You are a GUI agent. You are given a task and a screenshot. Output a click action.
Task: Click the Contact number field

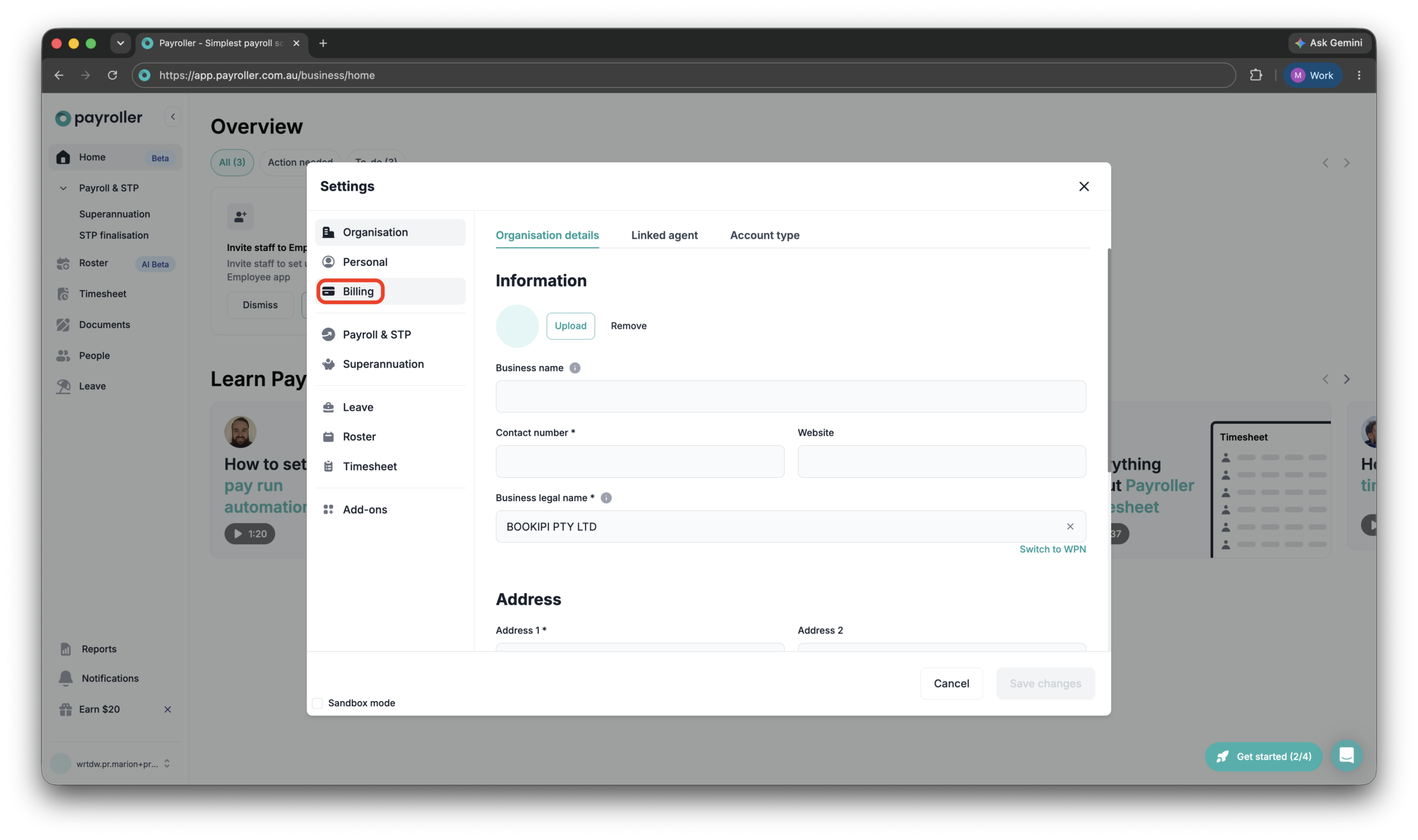pos(640,461)
